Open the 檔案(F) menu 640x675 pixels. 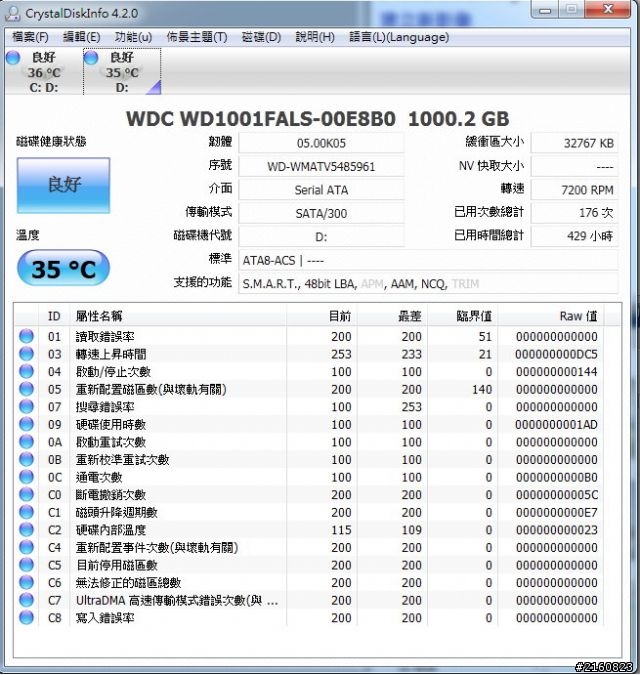[x=30, y=37]
